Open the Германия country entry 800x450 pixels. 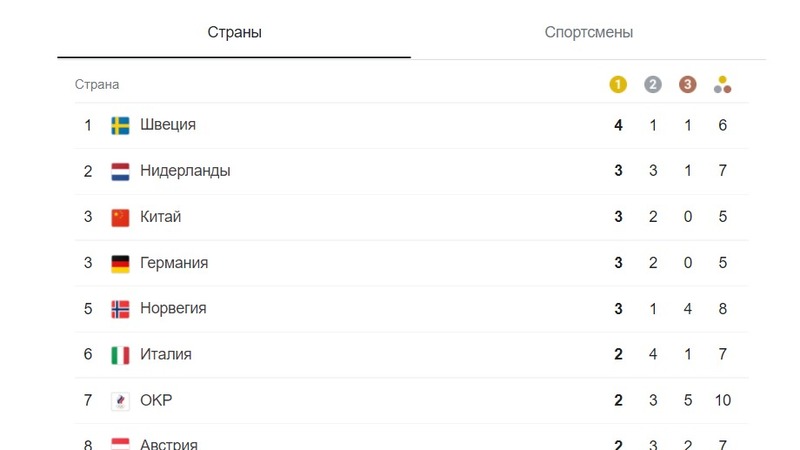click(412, 263)
